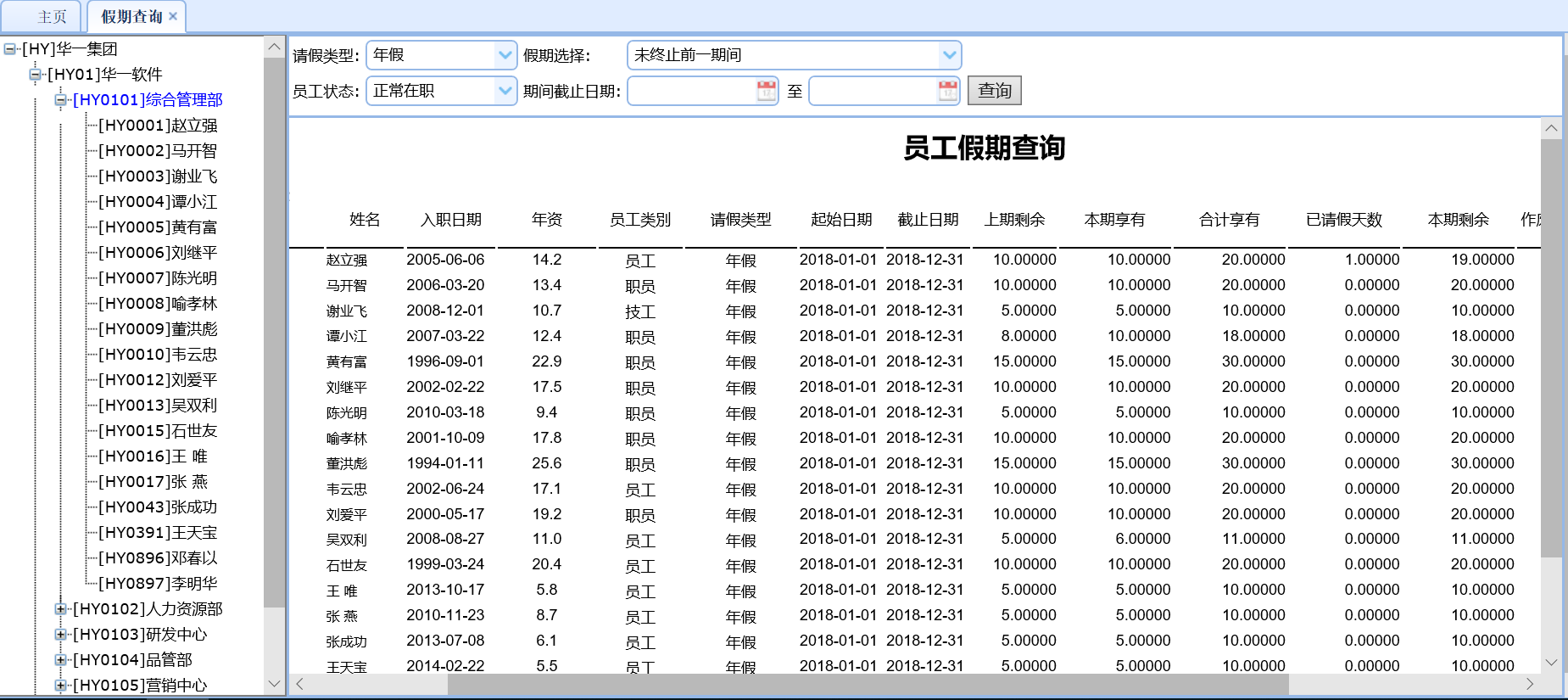
Task: Open the 假期选择 dropdown
Action: (949, 55)
